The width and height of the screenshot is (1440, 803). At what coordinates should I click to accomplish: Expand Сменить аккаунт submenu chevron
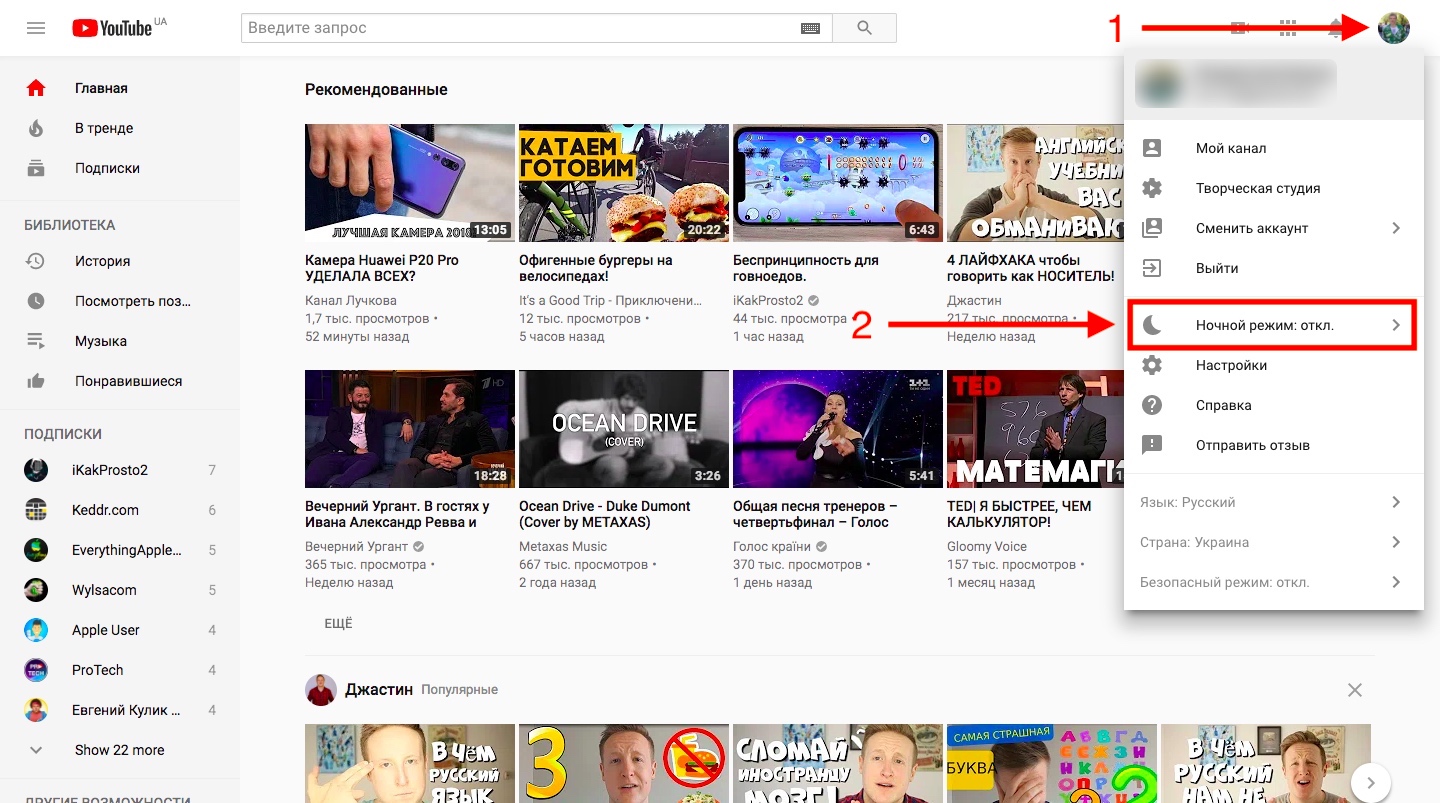coord(1396,228)
